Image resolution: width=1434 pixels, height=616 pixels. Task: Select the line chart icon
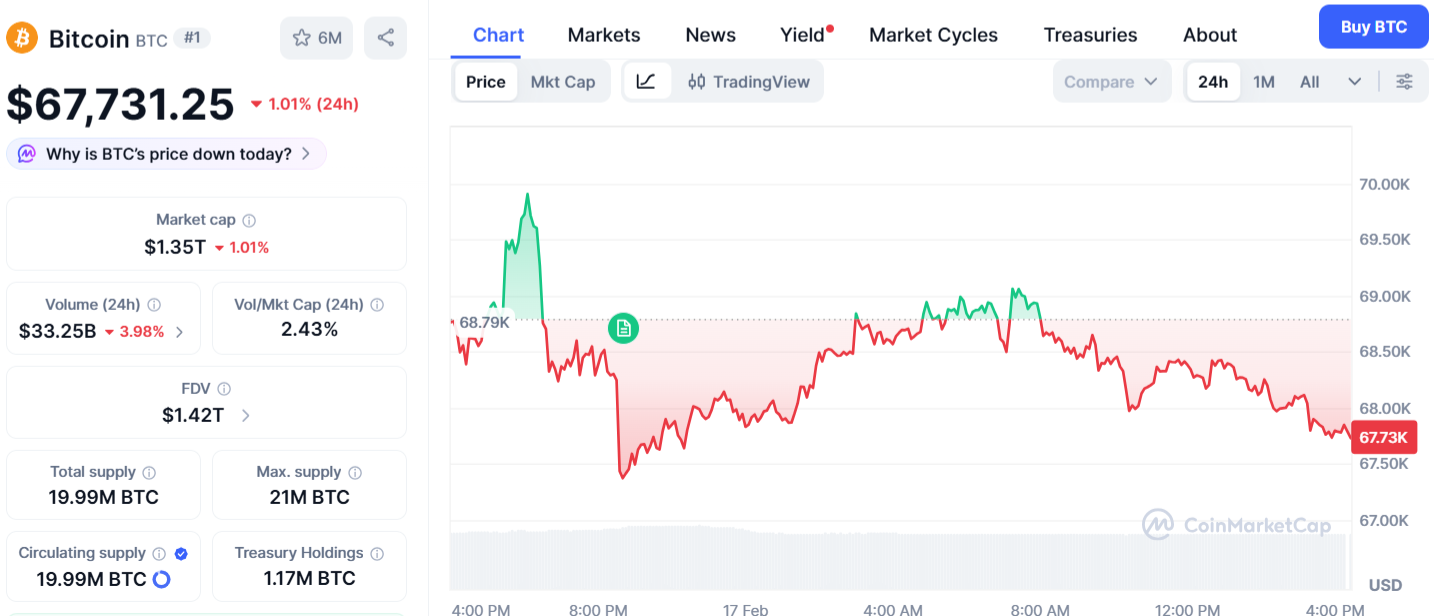[x=647, y=81]
